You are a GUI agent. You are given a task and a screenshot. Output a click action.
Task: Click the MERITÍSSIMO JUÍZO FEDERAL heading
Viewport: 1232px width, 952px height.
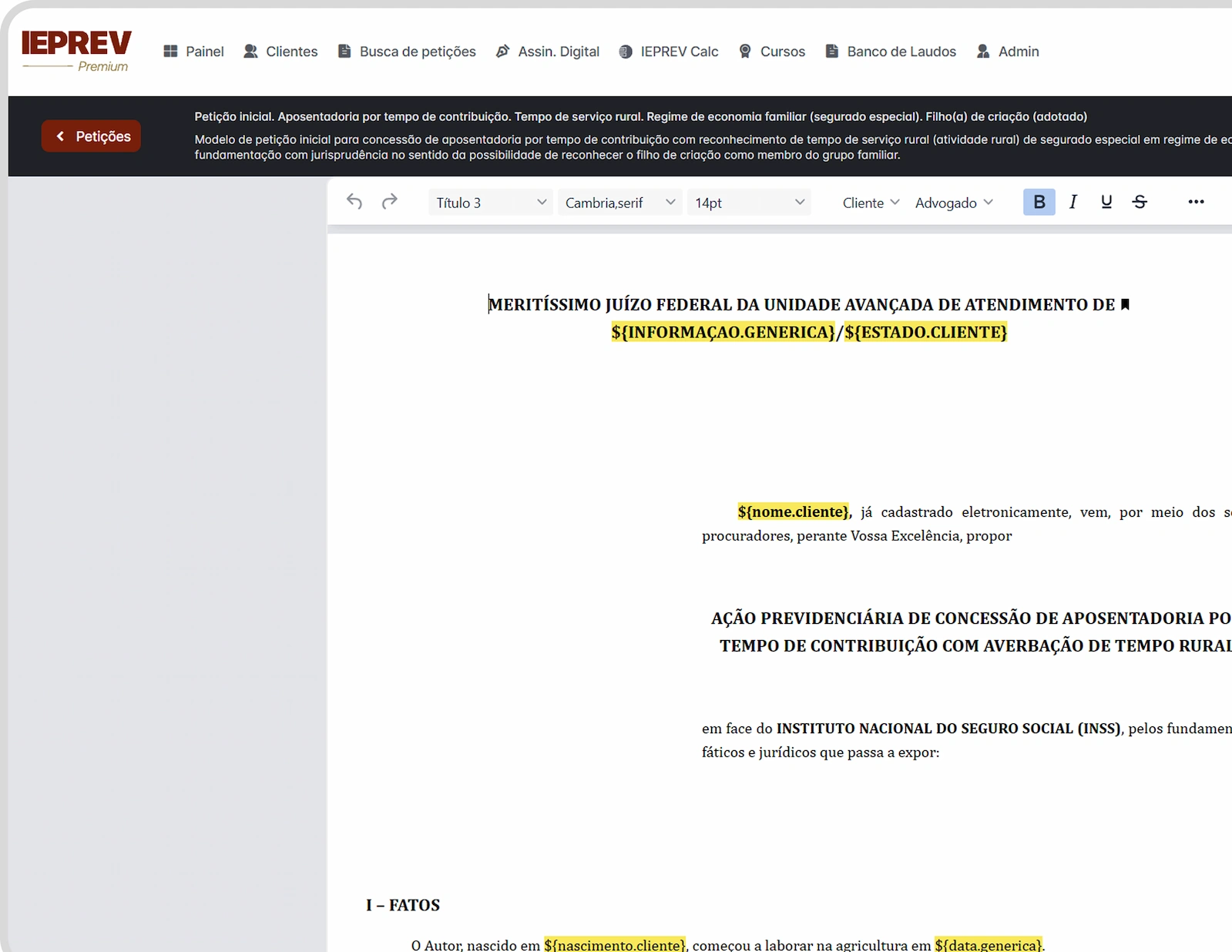tap(801, 305)
